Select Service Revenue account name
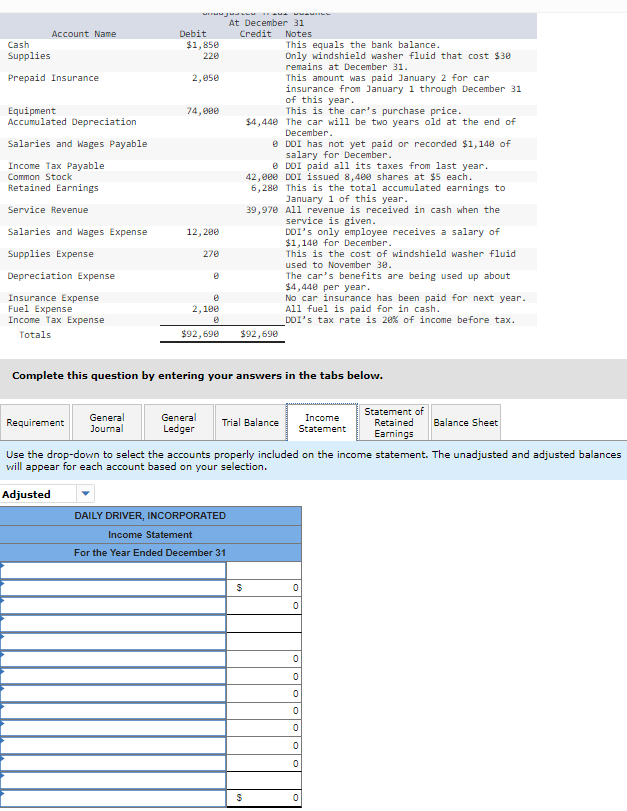This screenshot has width=627, height=811. (48, 210)
